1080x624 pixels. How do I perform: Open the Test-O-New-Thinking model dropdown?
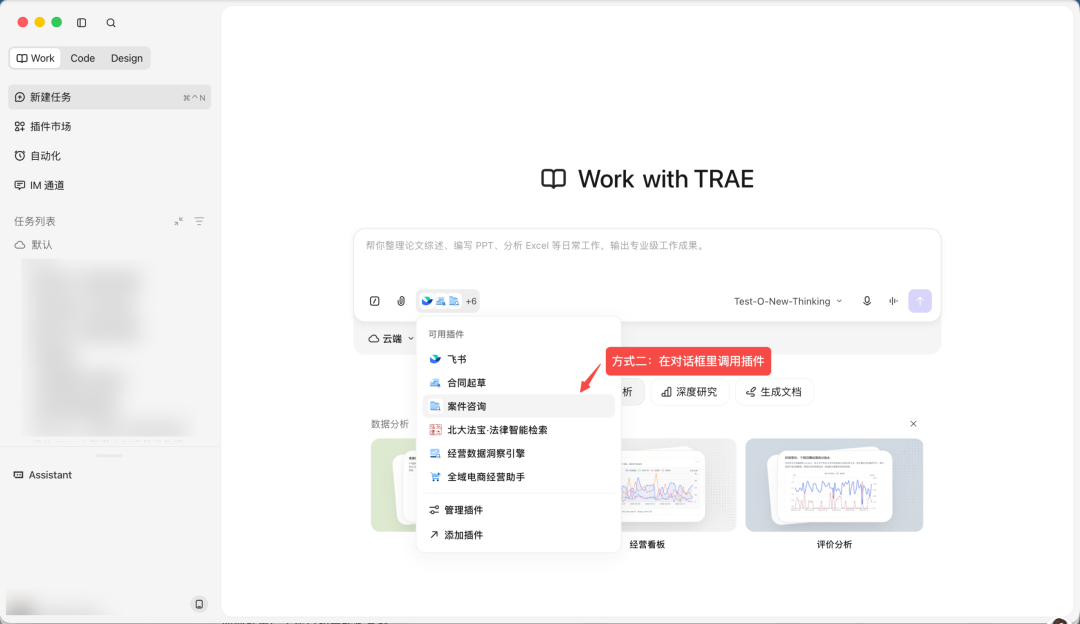pos(788,301)
